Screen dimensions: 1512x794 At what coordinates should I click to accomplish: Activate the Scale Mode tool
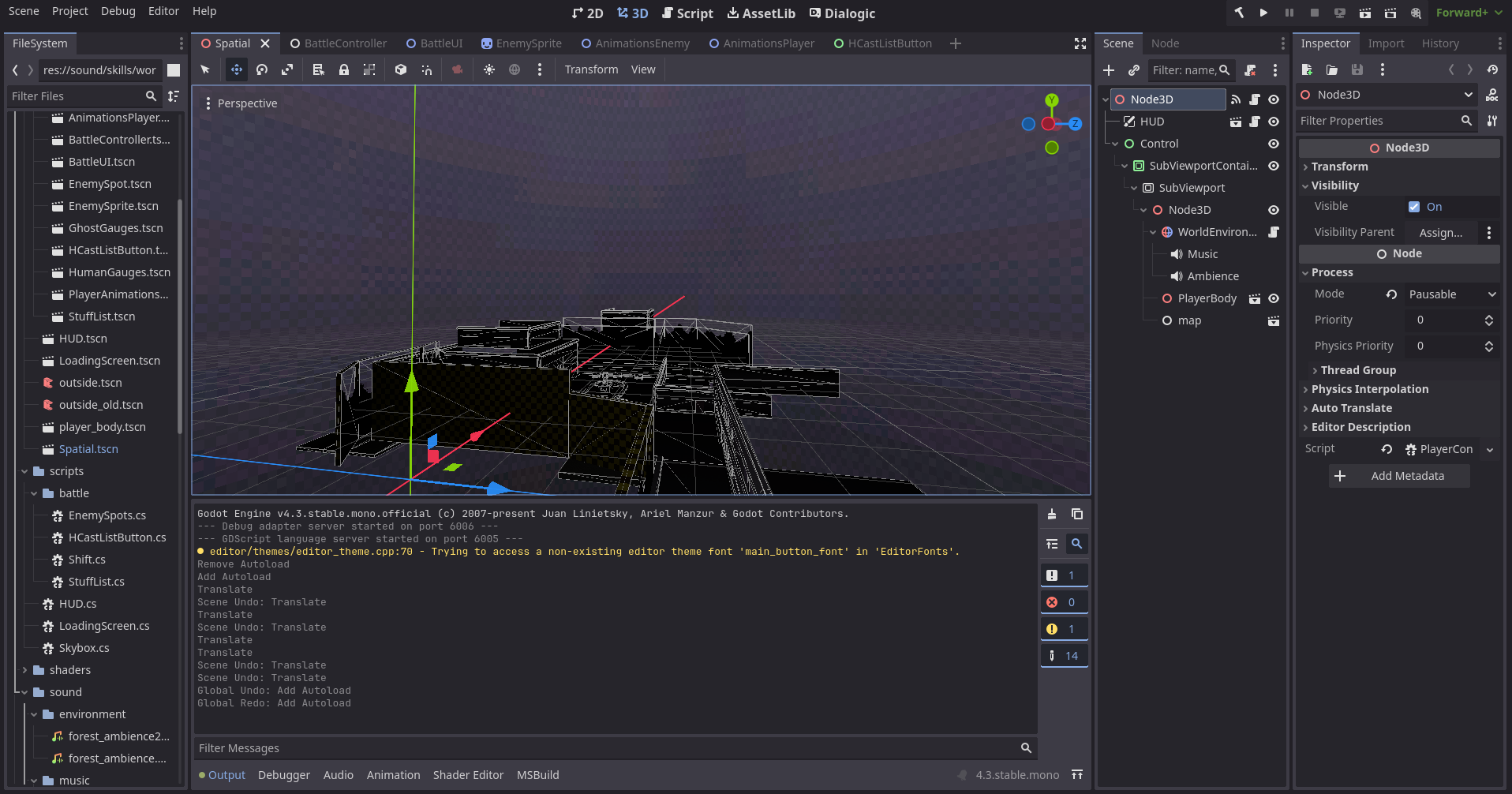[287, 69]
